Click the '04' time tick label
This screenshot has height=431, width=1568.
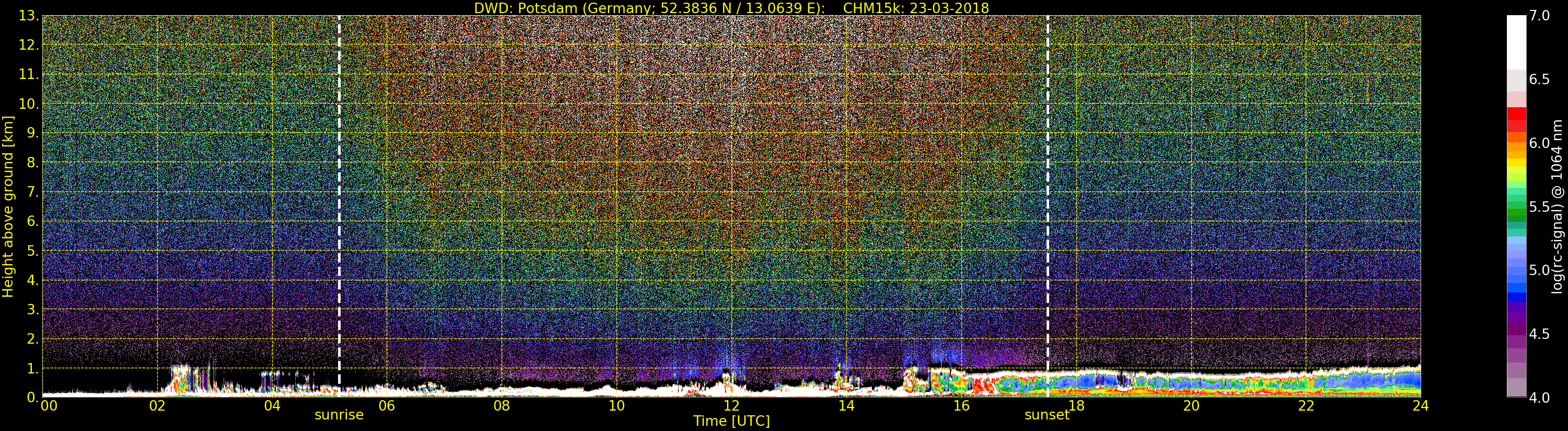(x=272, y=405)
